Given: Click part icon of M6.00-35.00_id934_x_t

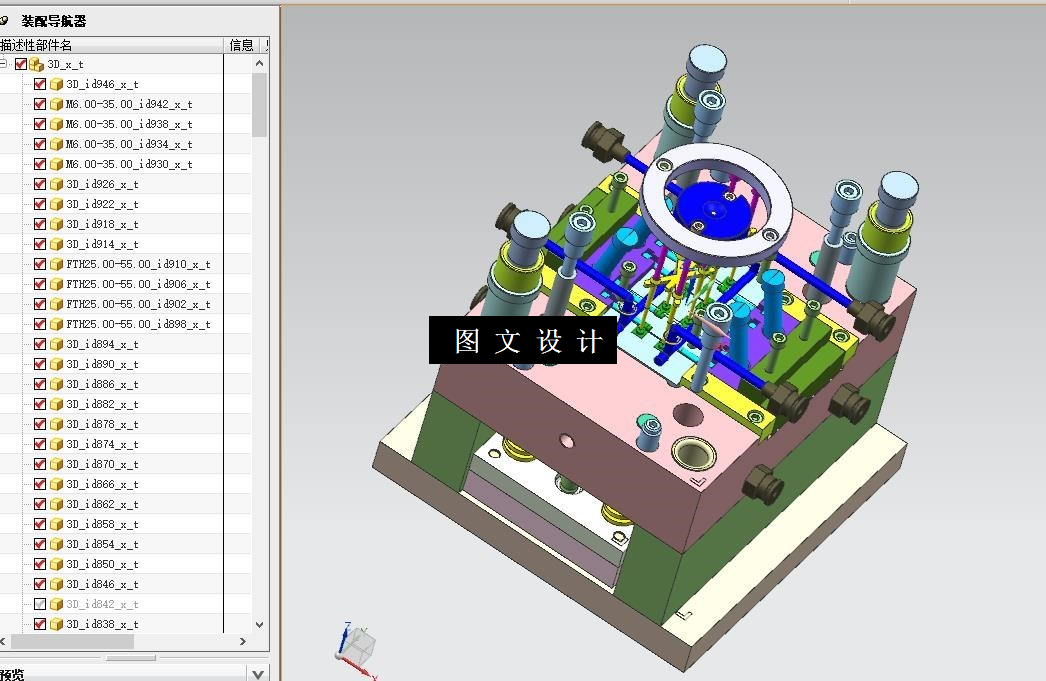Looking at the screenshot, I should 56,144.
